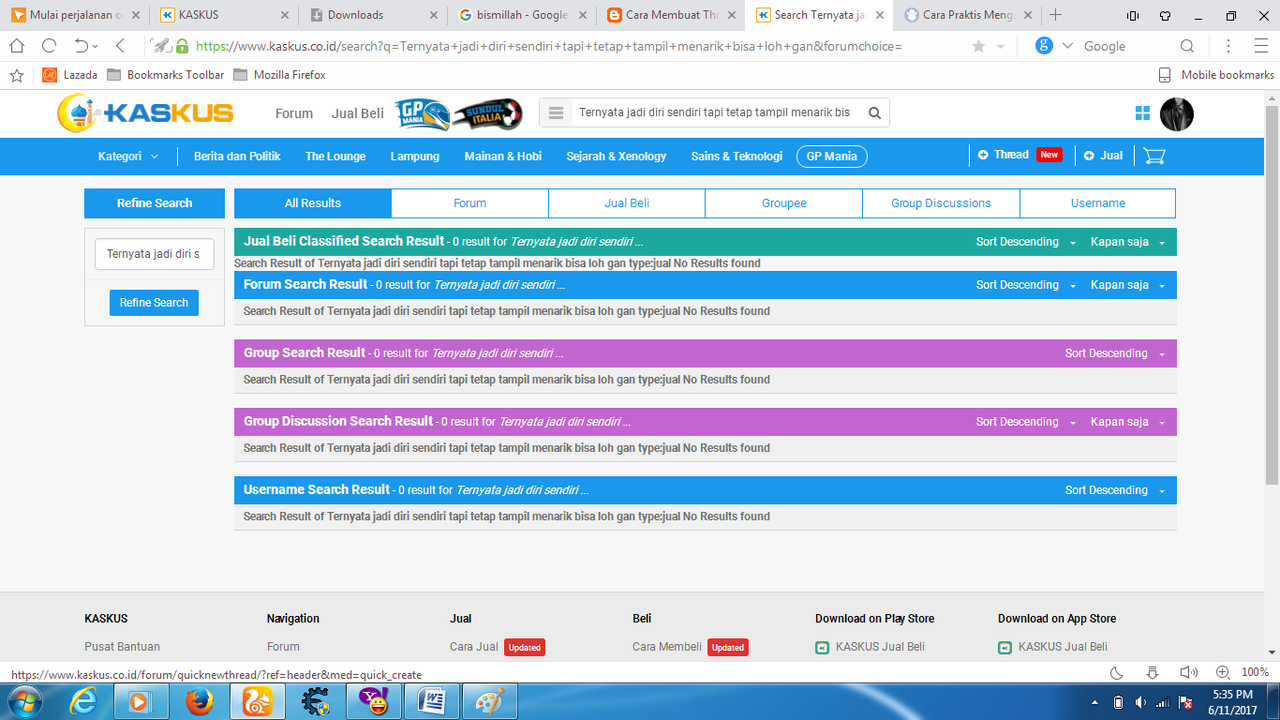Reload the current page
Image resolution: width=1280 pixels, height=720 pixels.
(x=48, y=46)
